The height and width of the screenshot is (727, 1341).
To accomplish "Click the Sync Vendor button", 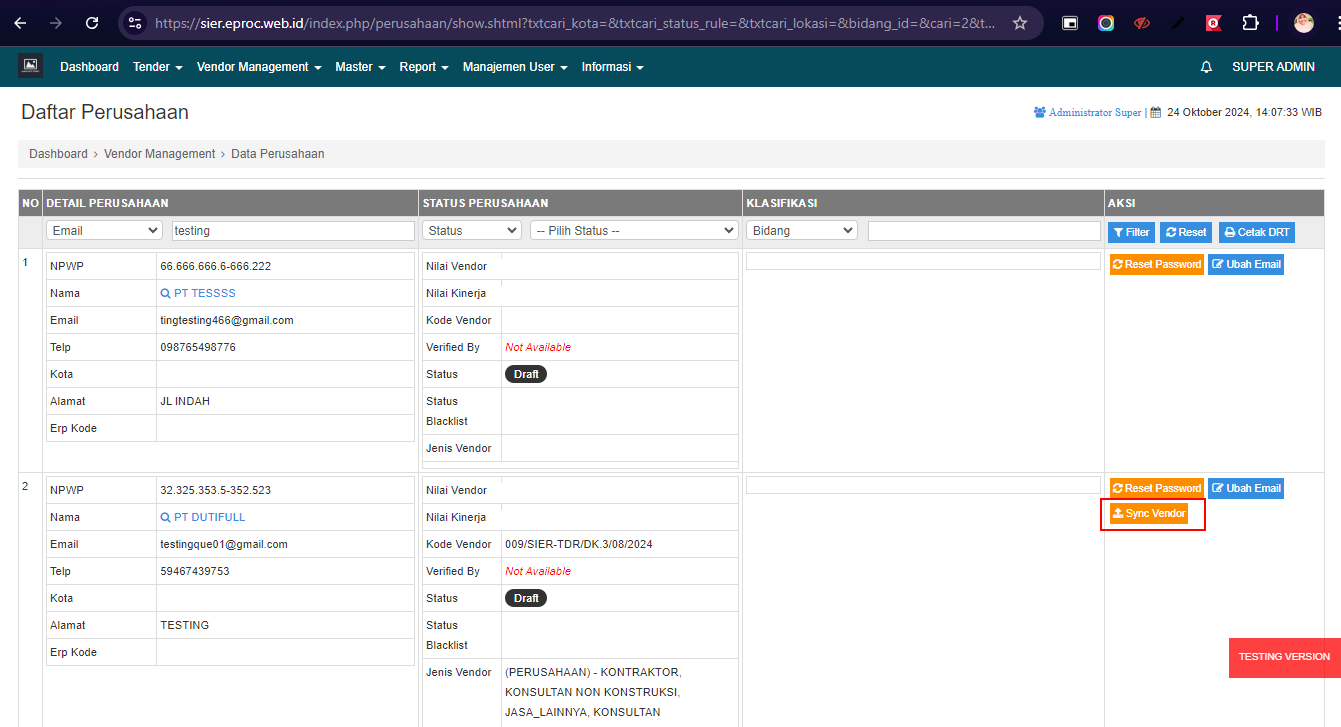I will click(1149, 514).
